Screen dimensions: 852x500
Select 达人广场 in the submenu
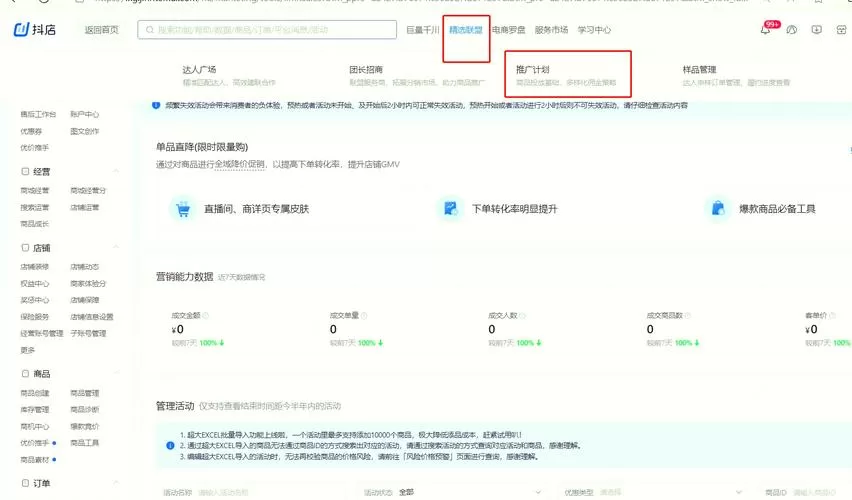[x=199, y=70]
